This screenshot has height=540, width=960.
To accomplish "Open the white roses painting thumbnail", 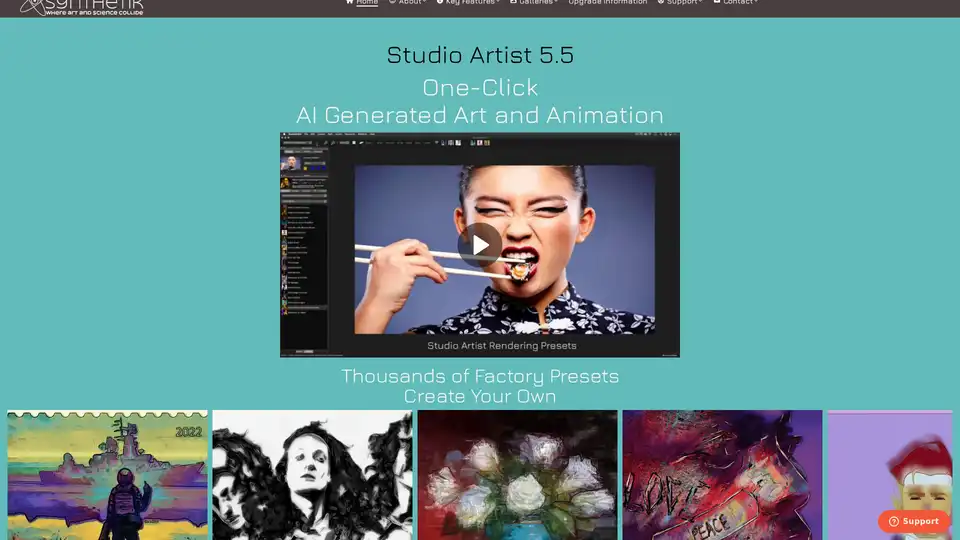I will coord(517,475).
